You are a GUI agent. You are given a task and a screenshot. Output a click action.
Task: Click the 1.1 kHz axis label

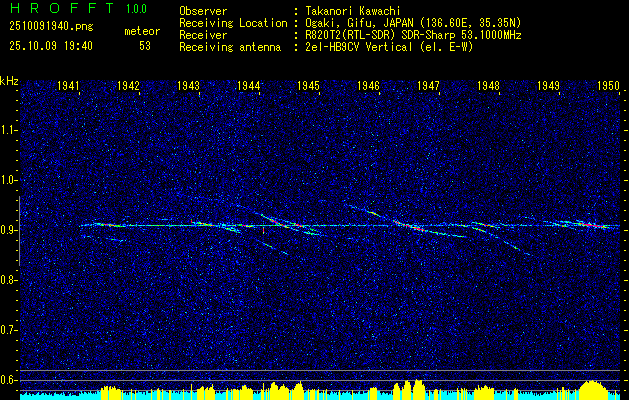tap(8, 130)
